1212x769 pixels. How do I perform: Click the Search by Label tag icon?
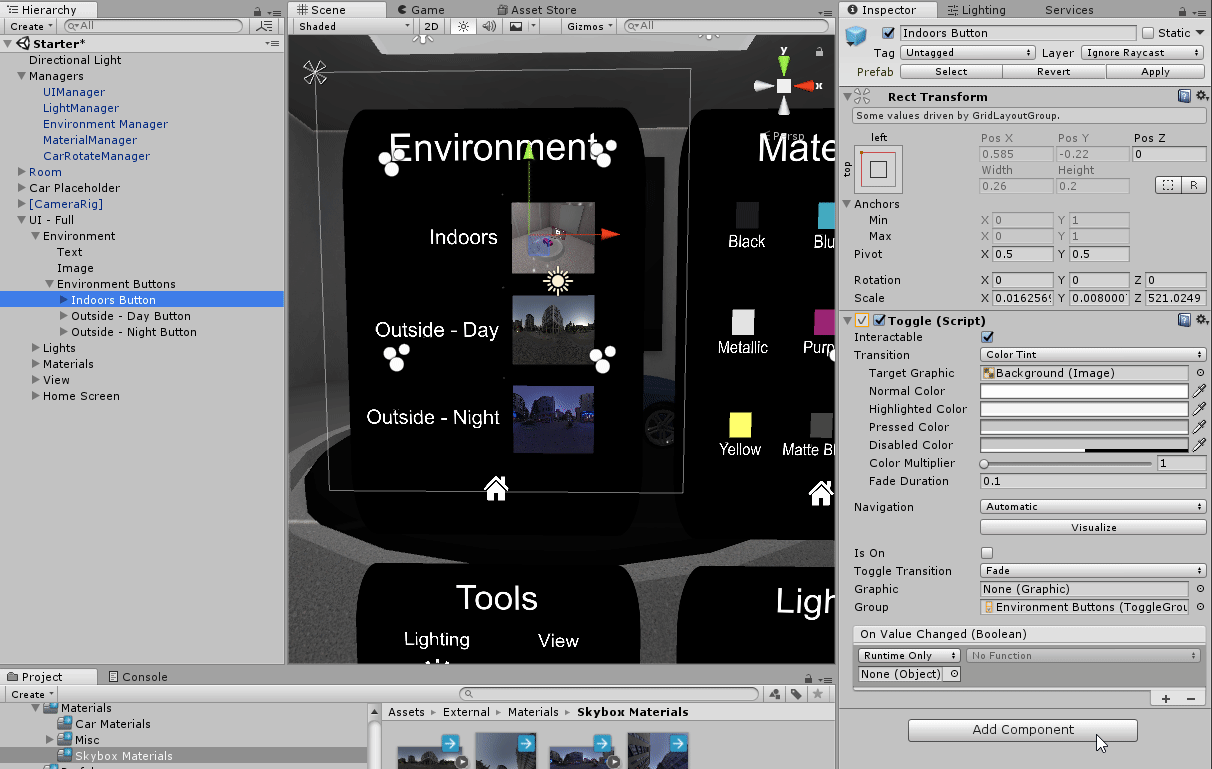point(796,694)
